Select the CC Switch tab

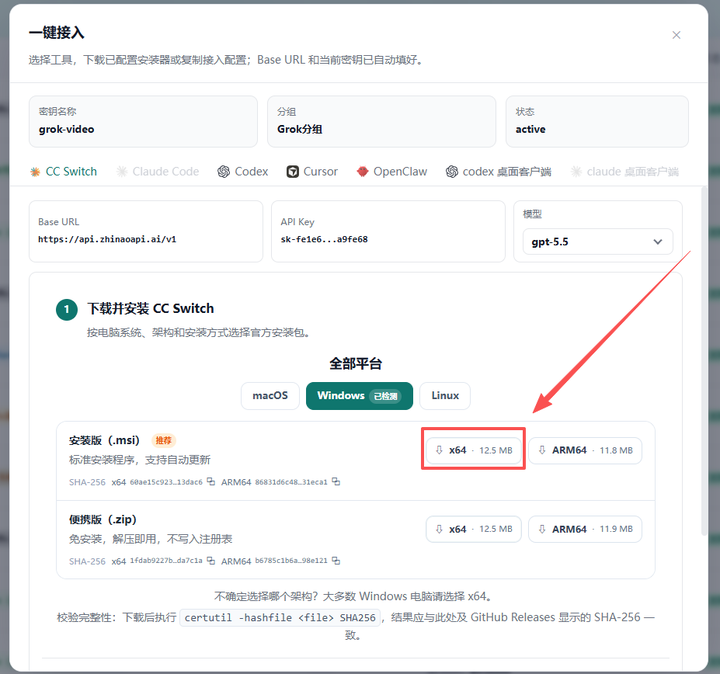click(x=64, y=172)
